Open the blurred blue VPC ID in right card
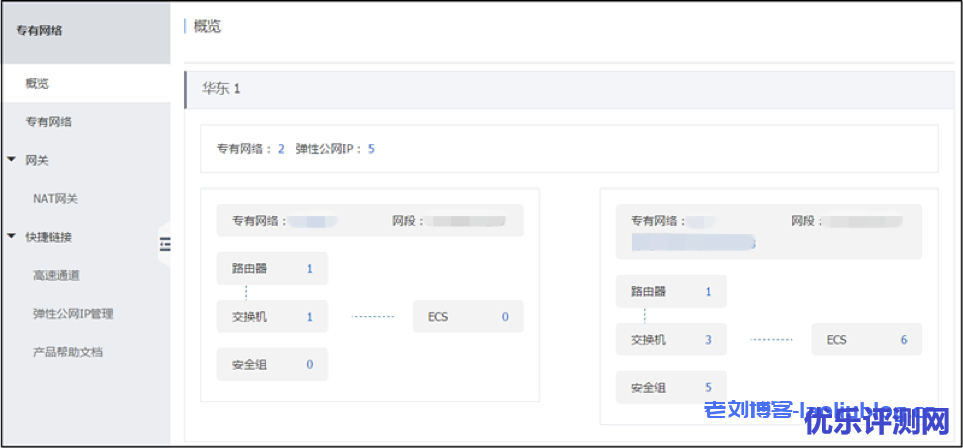The image size is (963, 448). point(692,242)
